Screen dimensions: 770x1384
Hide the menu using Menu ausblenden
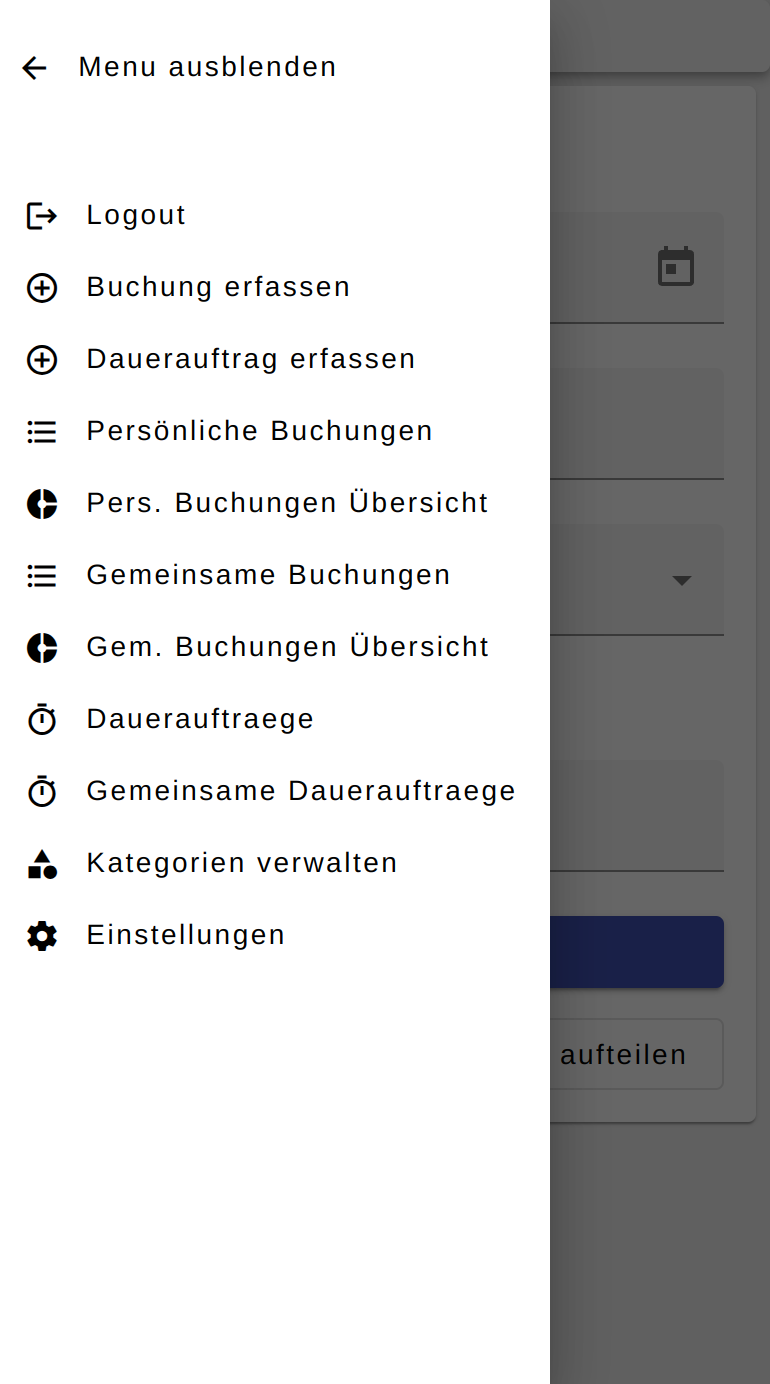point(207,67)
